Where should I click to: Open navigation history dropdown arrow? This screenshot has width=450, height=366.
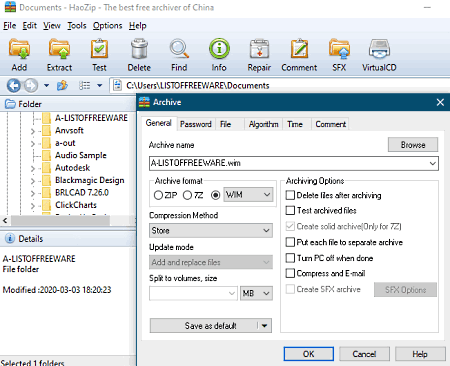(x=46, y=86)
